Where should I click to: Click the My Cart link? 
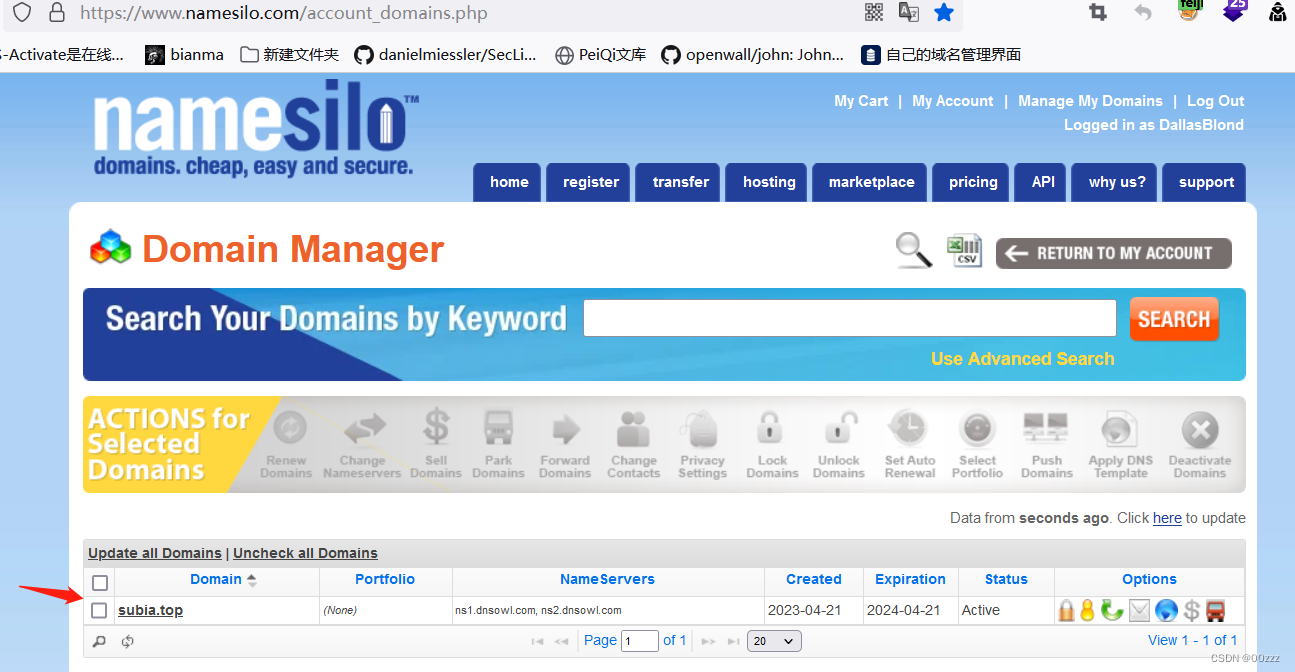(861, 101)
